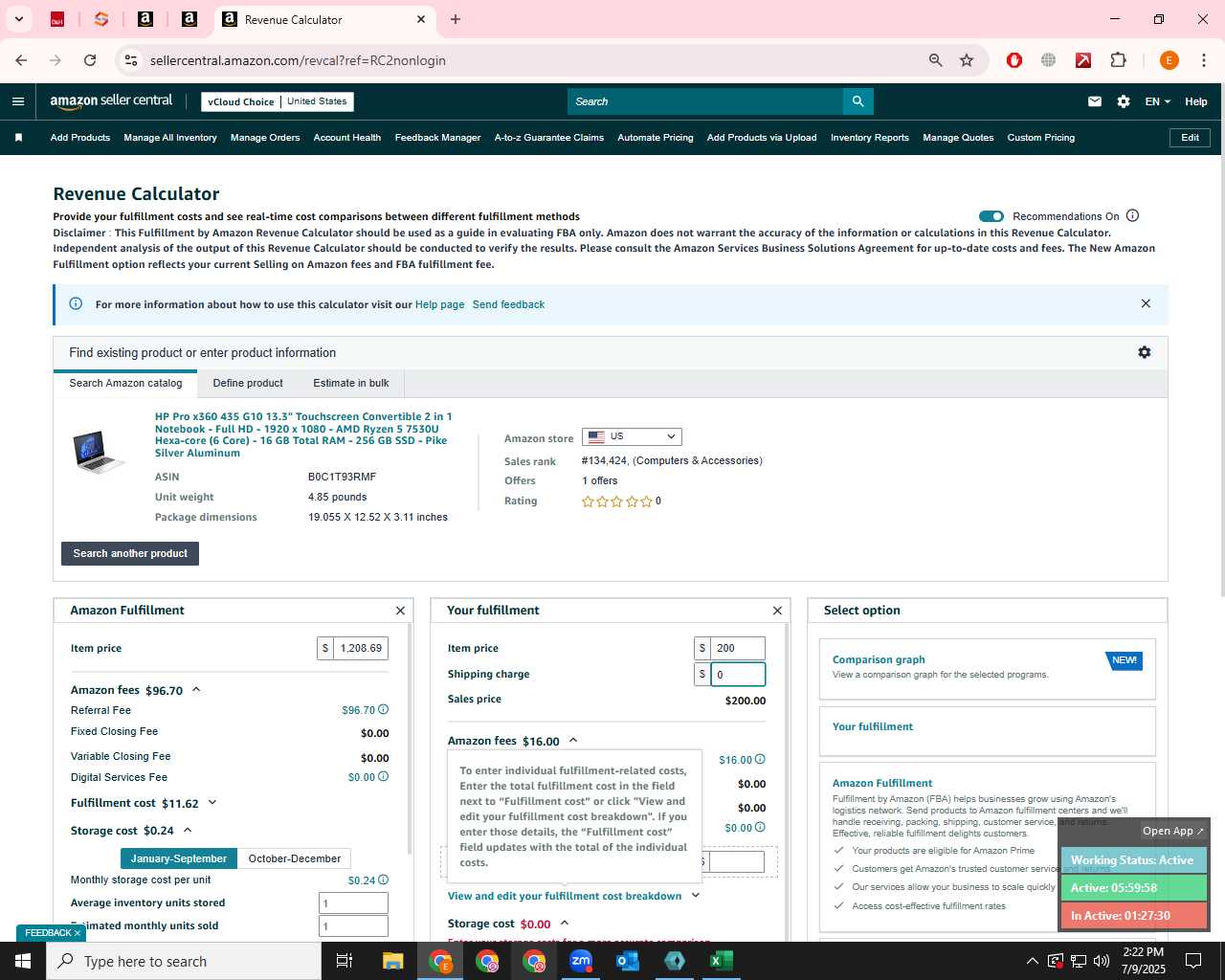
Task: Collapse Amazon fees $16.00 section
Action: pos(573,740)
